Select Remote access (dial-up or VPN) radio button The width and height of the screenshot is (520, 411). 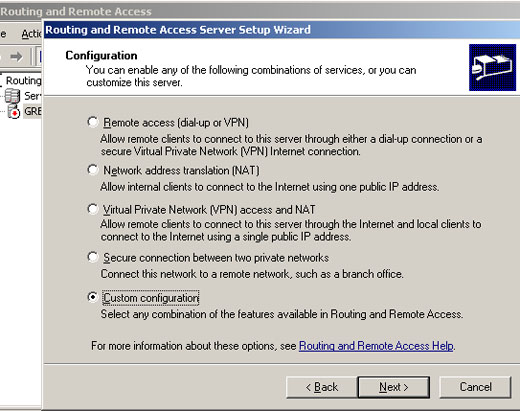point(93,122)
